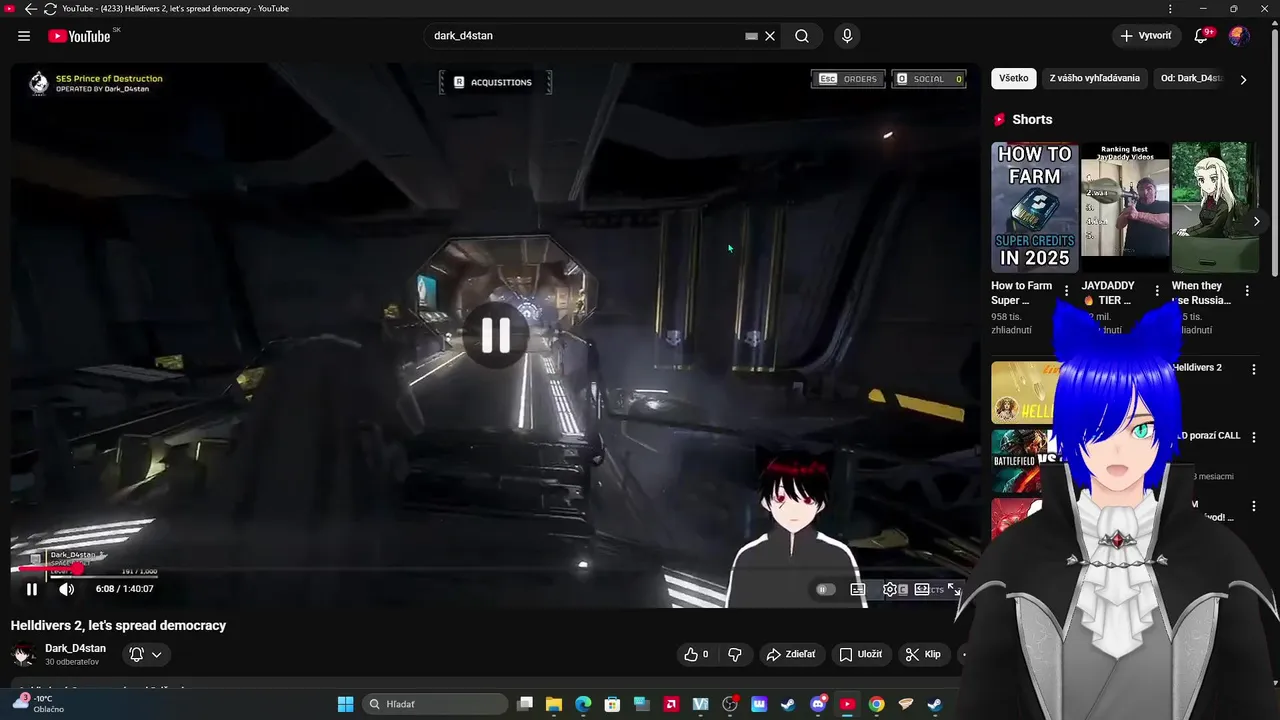The image size is (1280, 720).
Task: Open the subscription notification bell dropdown
Action: pos(146,654)
